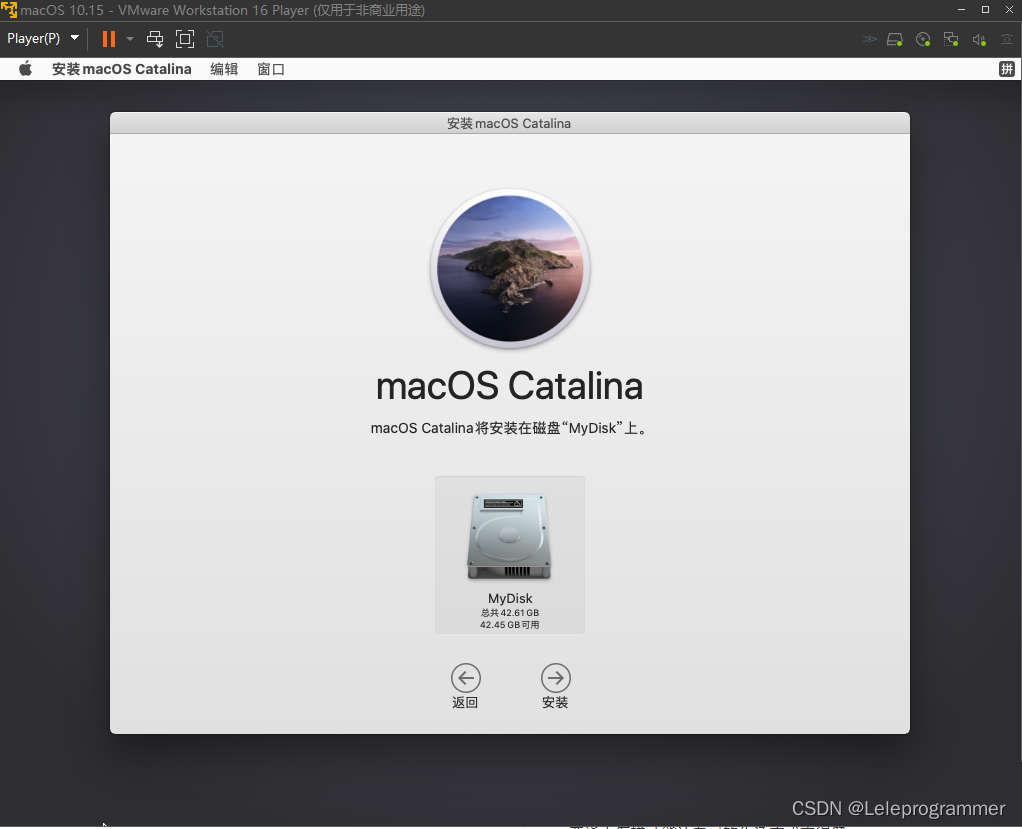Click the sound card device status icon
This screenshot has width=1022, height=829.
tap(979, 40)
